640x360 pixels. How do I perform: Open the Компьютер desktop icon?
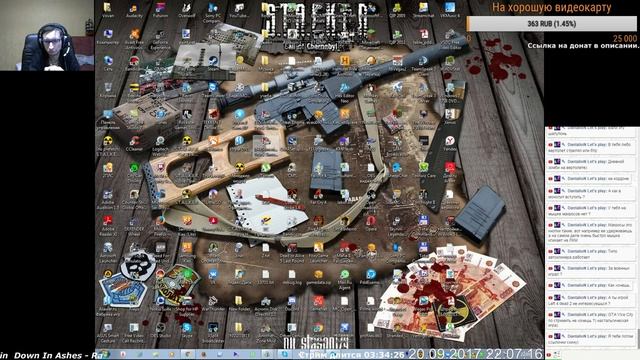(x=108, y=37)
